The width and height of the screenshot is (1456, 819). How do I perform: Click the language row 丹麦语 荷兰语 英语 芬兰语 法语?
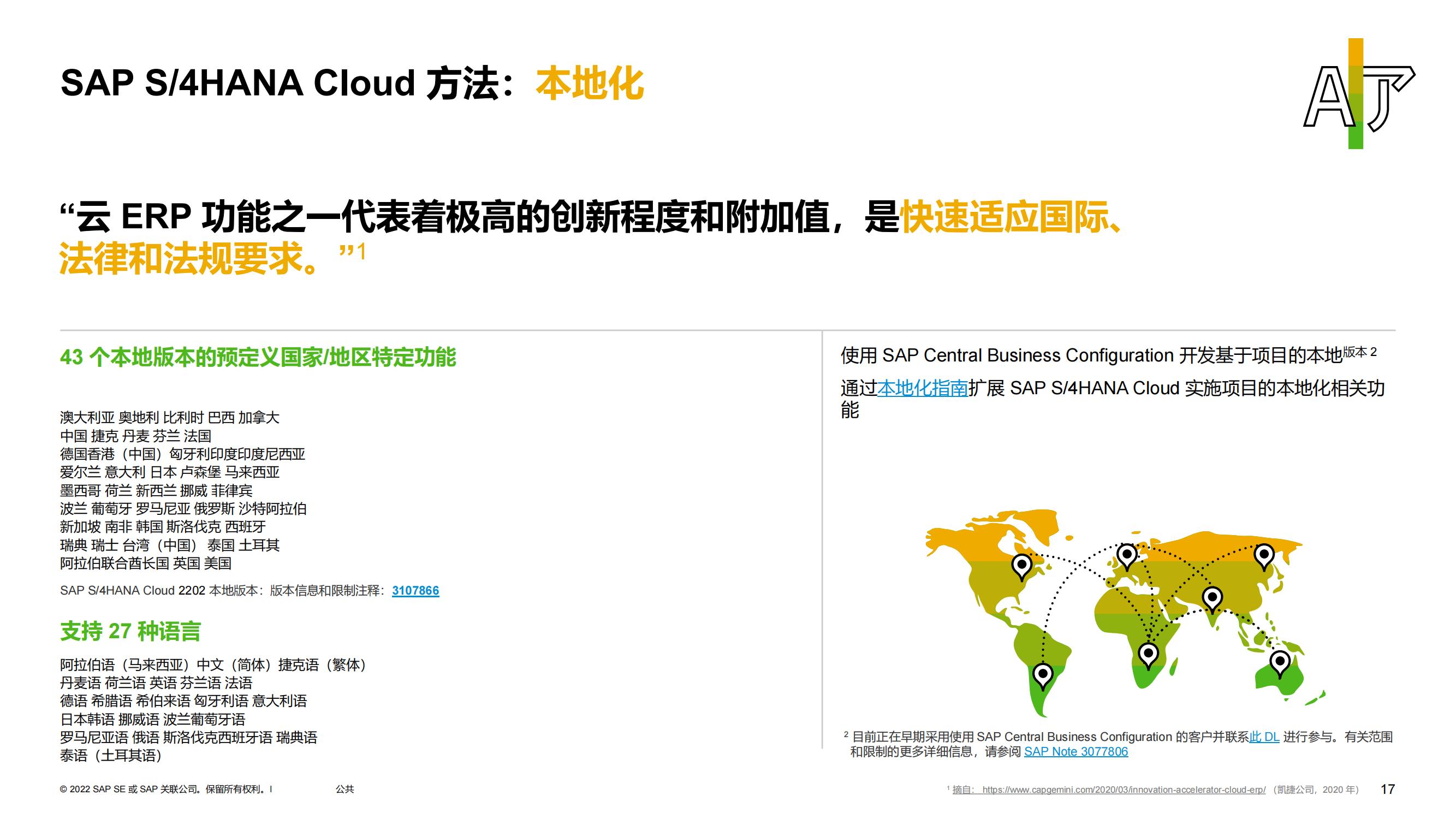tap(156, 683)
